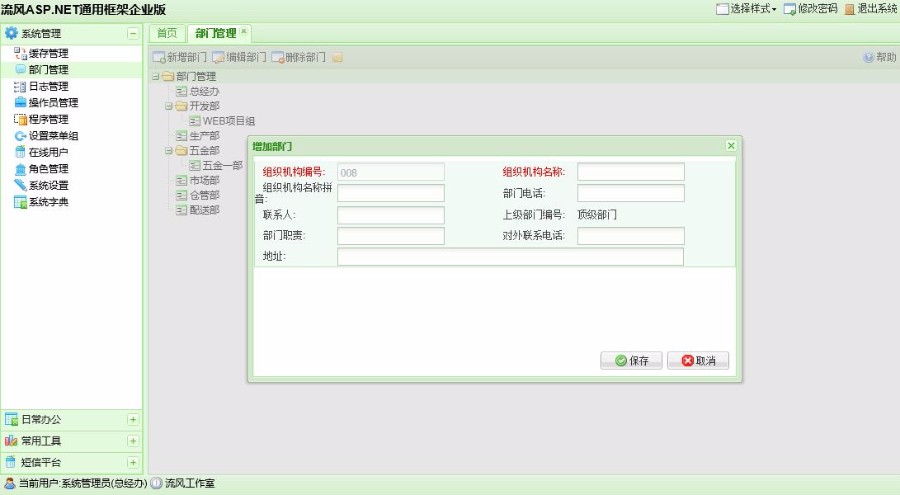Click the 流风工作室 info icon

(156, 483)
